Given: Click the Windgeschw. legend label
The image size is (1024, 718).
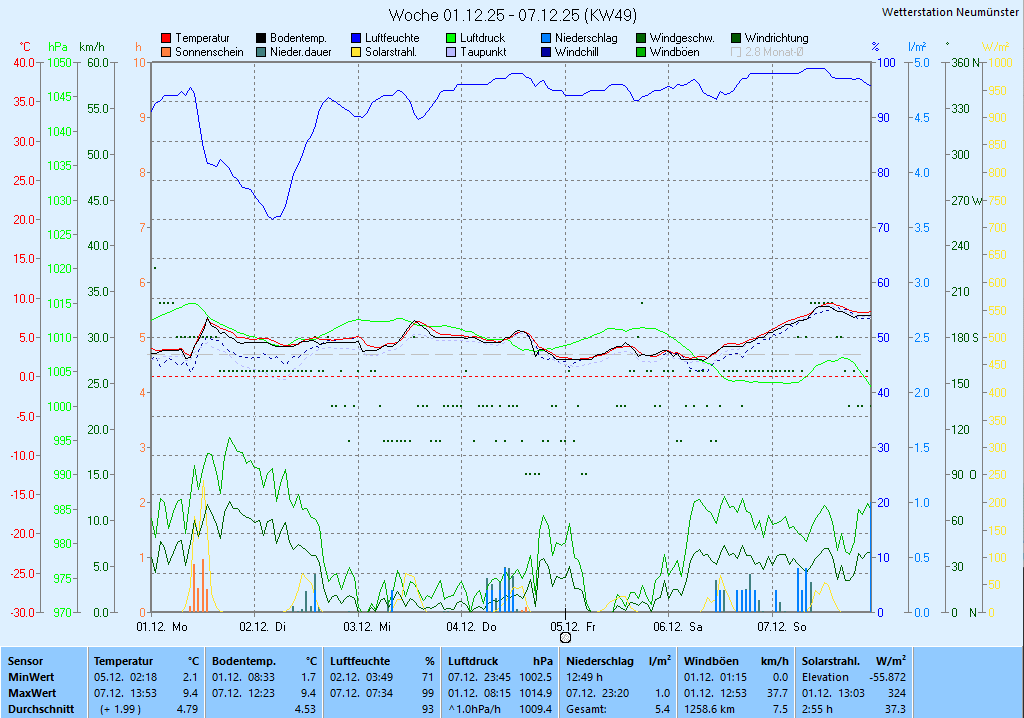Looking at the screenshot, I should click(x=681, y=38).
